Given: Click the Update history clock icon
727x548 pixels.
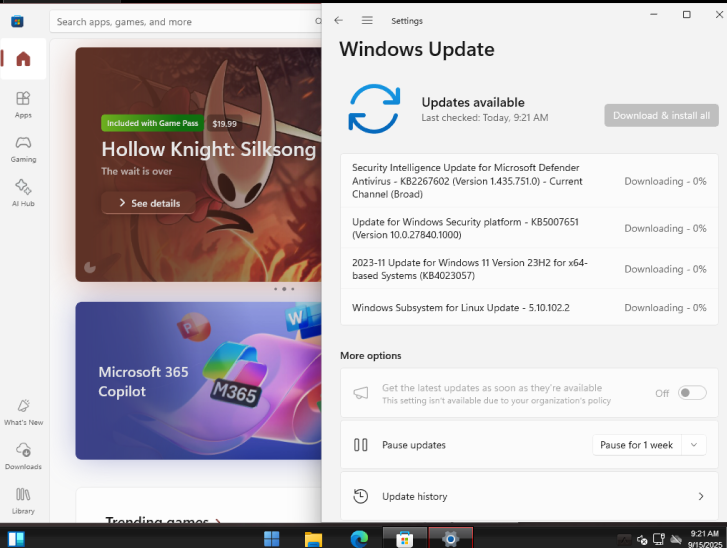Looking at the screenshot, I should point(361,497).
